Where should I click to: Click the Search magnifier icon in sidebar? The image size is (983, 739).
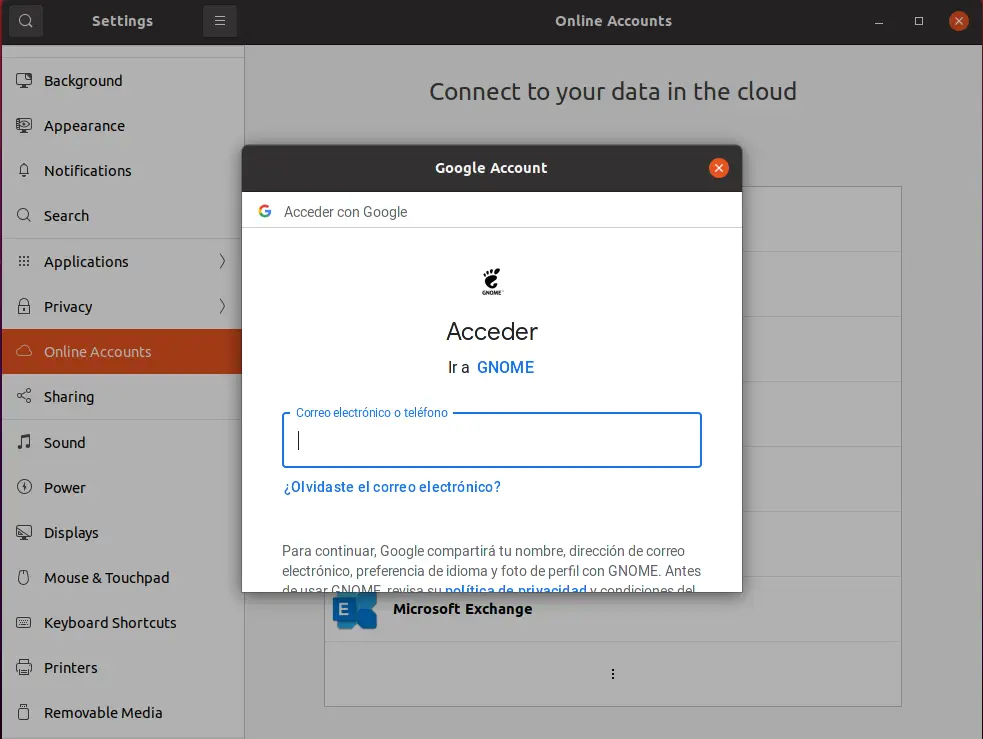click(24, 215)
